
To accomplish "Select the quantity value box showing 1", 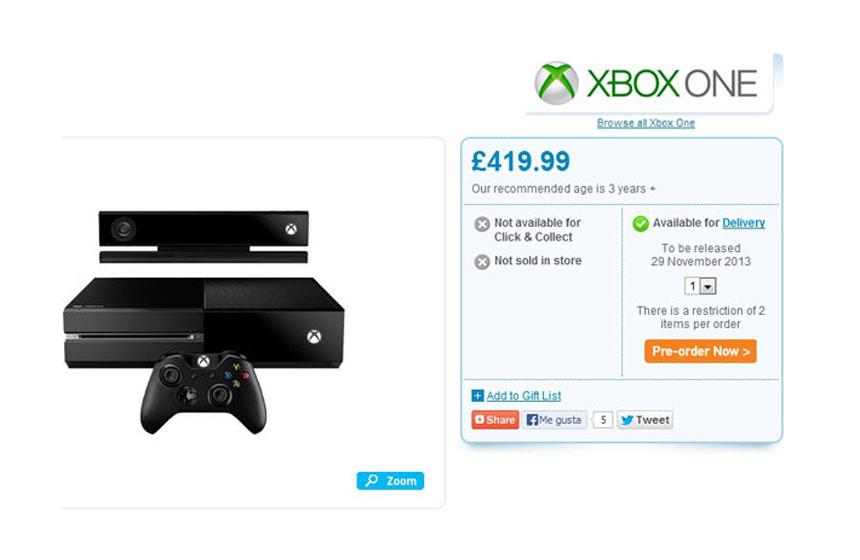I will click(x=693, y=286).
